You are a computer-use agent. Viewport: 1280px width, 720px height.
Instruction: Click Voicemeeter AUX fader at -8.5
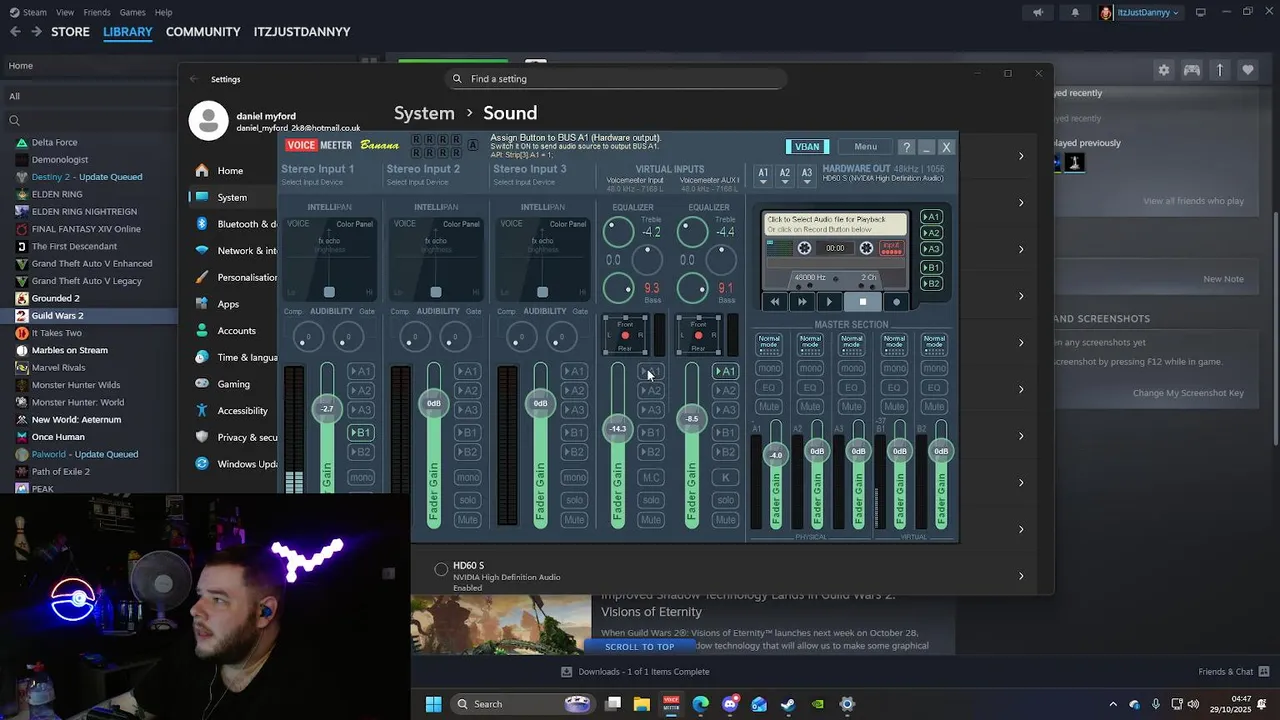click(691, 419)
